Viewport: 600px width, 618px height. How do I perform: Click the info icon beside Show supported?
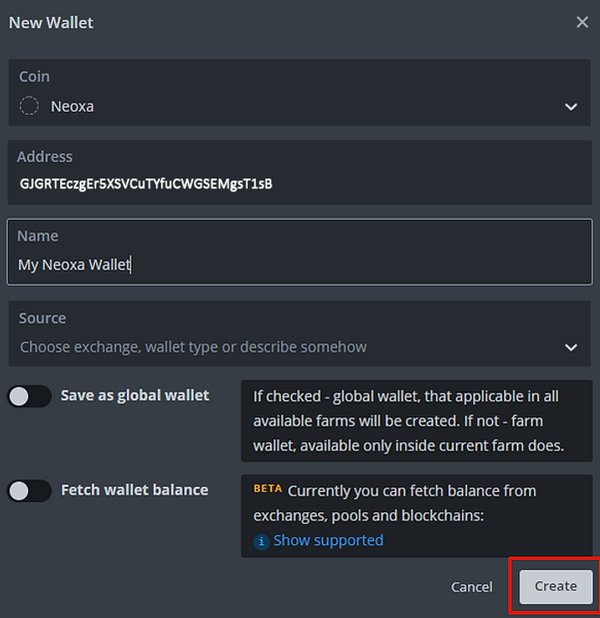261,542
